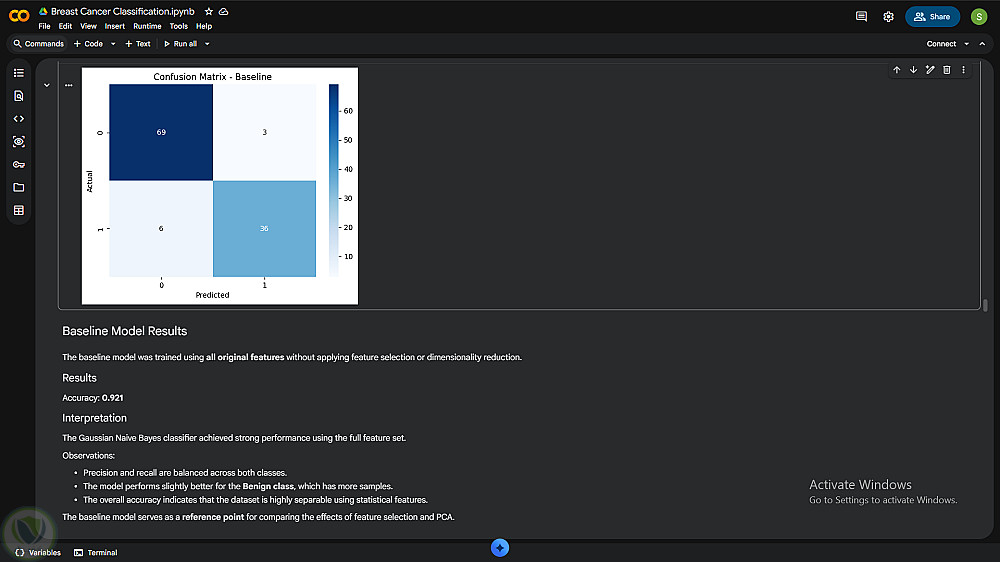Open the code snippets panel
Image resolution: width=1000 pixels, height=562 pixels.
(x=18, y=119)
